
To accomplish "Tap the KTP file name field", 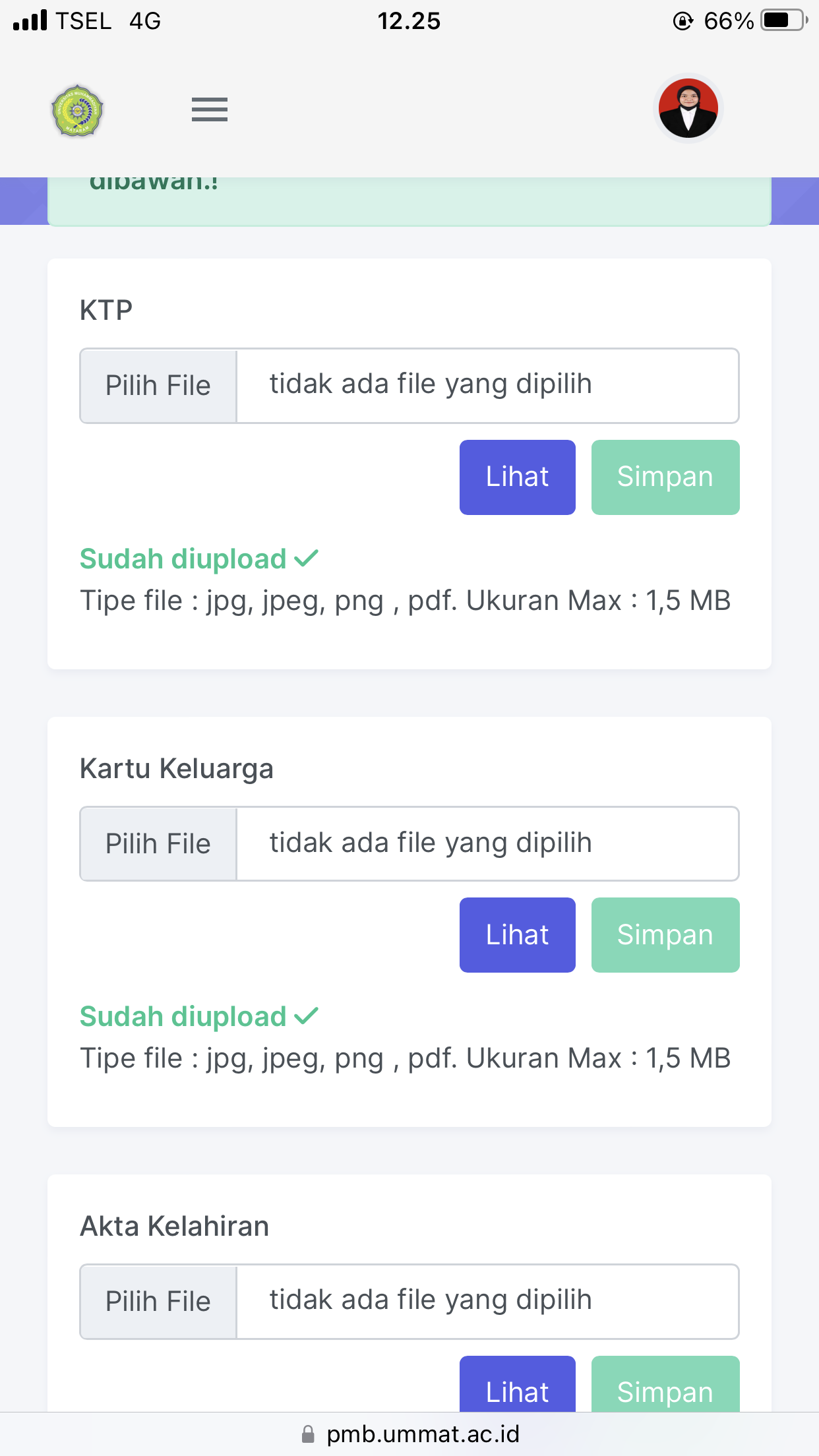I will click(487, 385).
